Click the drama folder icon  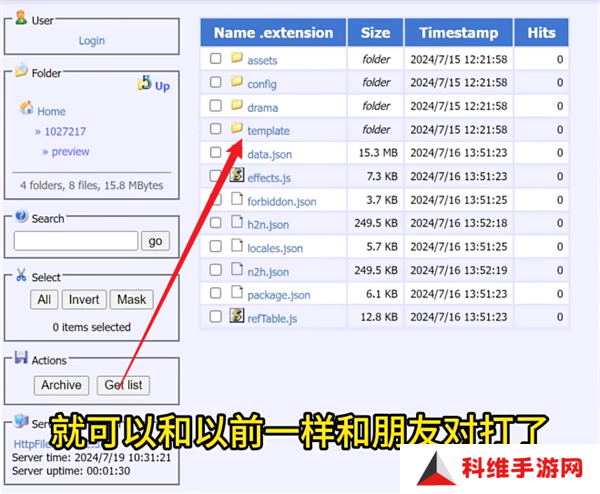tap(237, 104)
